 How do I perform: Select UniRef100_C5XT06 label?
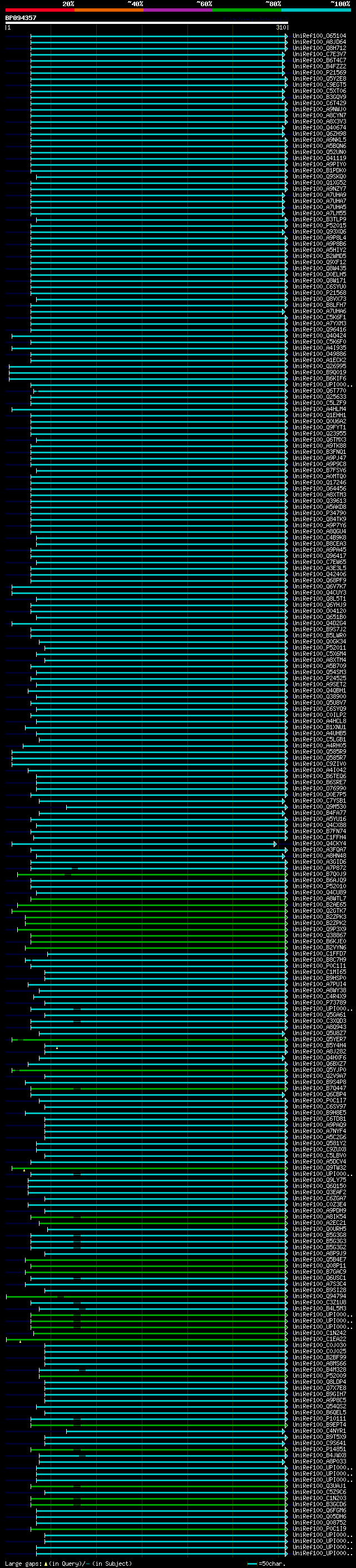pos(319,91)
